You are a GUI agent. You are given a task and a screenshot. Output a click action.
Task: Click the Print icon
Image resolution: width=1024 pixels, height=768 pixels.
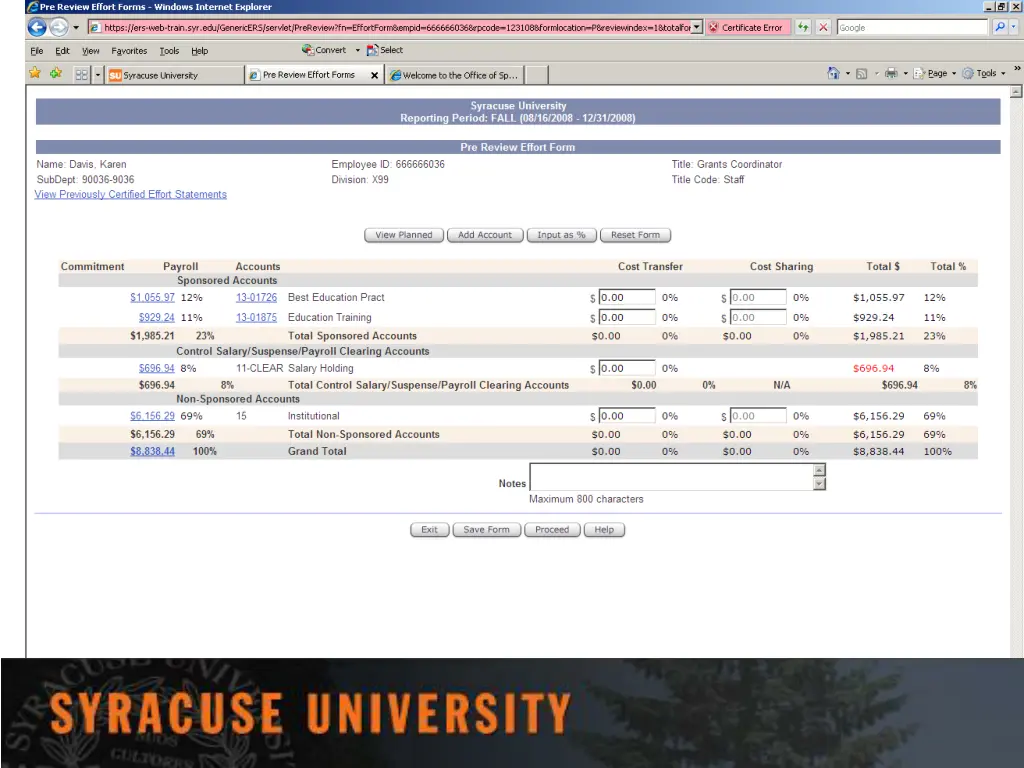[891, 73]
